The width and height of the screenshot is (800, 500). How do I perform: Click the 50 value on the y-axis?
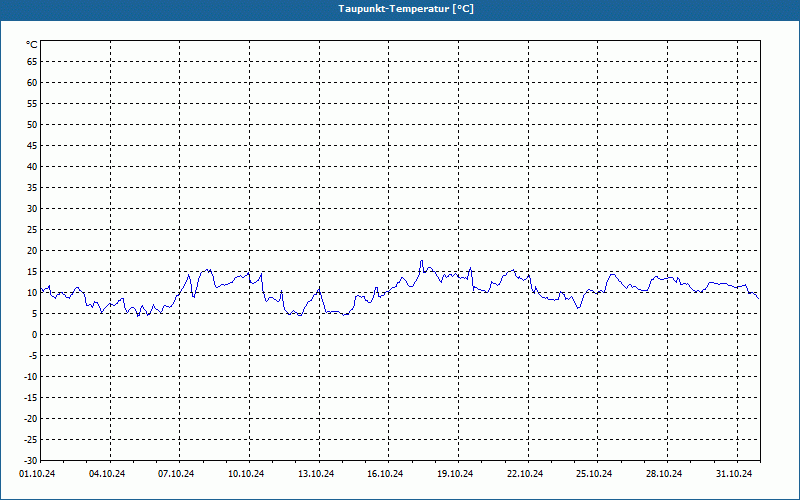click(x=32, y=124)
